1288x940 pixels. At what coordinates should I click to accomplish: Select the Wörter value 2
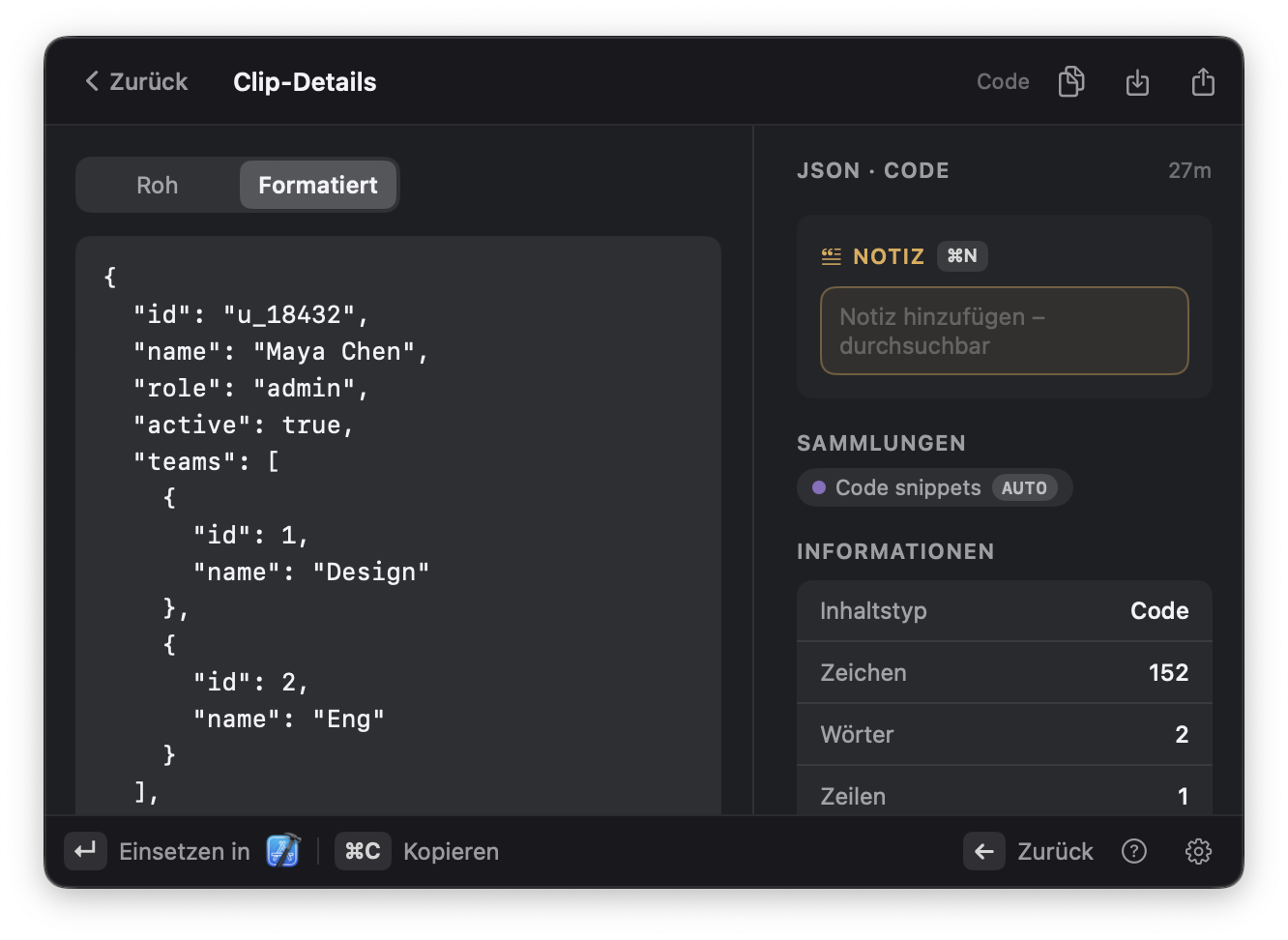coord(1182,734)
